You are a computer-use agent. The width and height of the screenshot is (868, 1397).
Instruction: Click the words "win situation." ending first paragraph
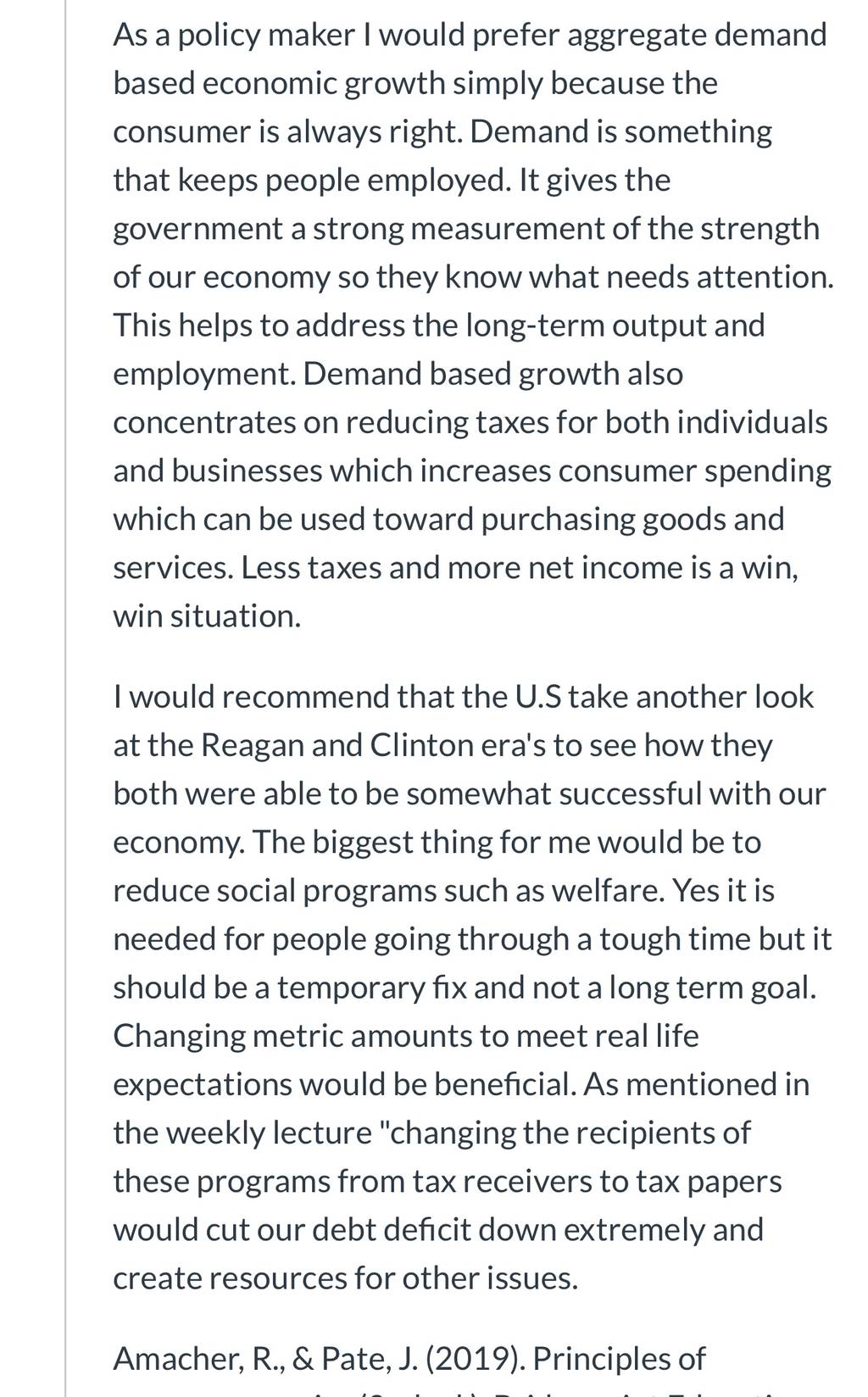point(207,616)
